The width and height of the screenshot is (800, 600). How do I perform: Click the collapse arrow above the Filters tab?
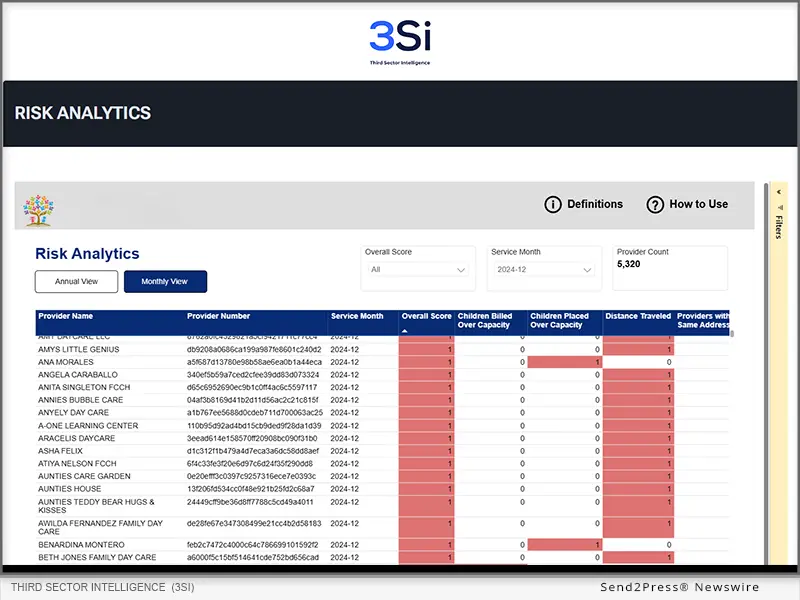click(x=780, y=192)
